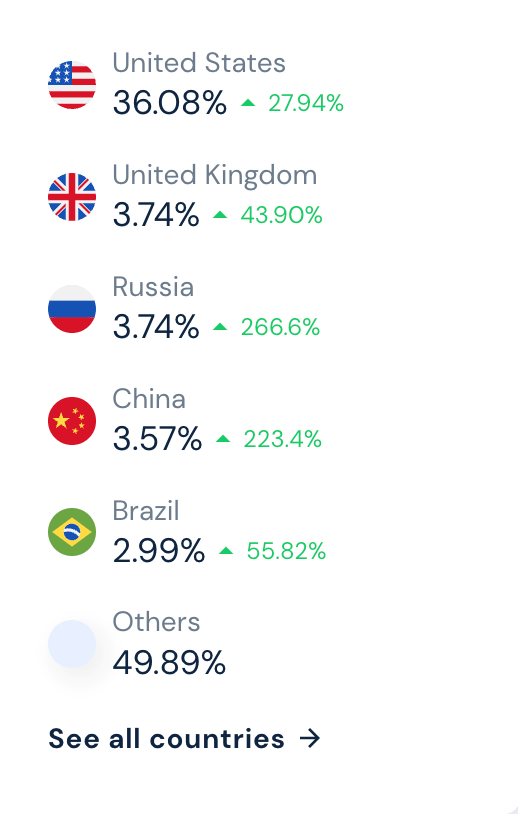The image size is (518, 814).
Task: Click the Others 49.89% value
Action: click(169, 662)
